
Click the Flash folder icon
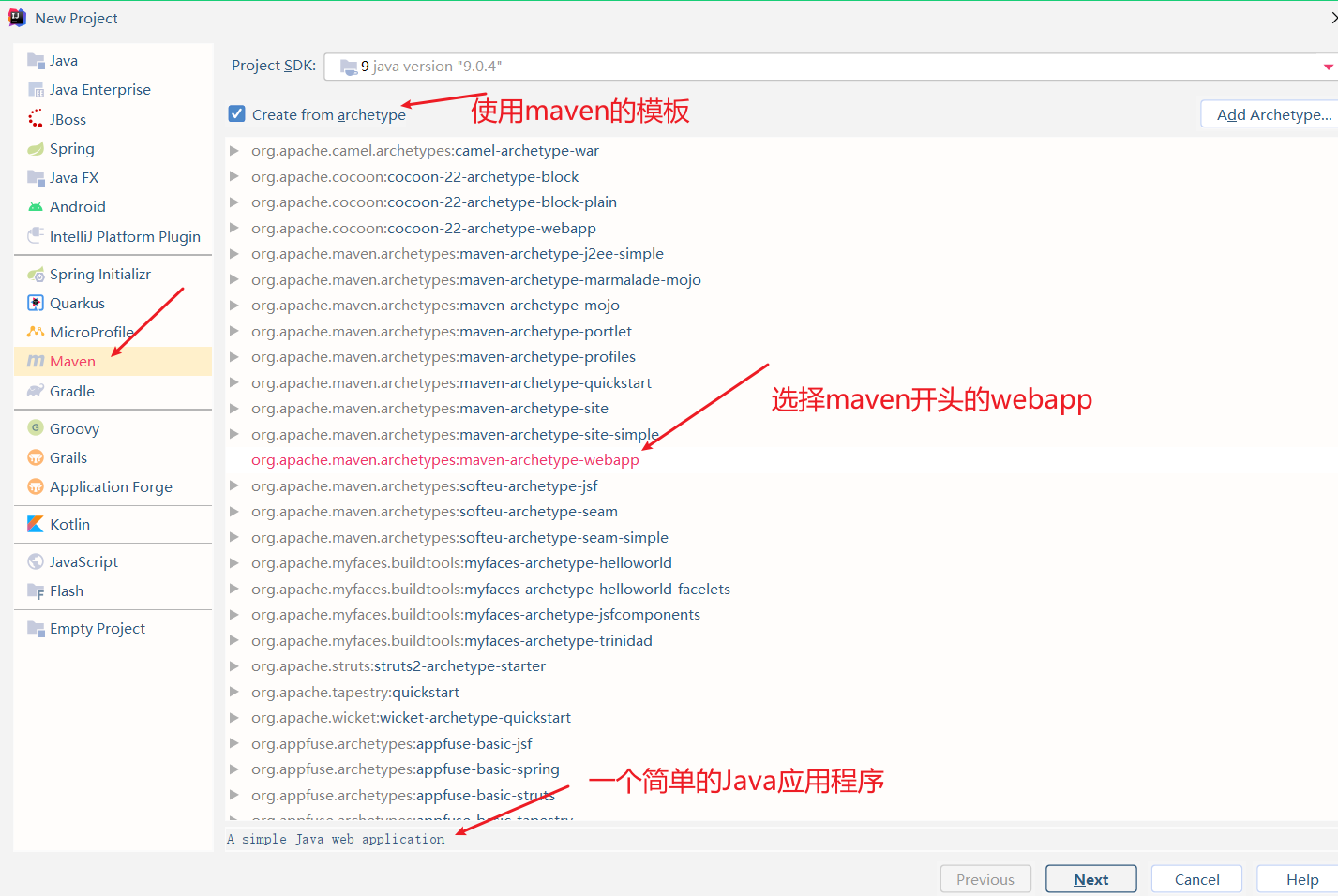click(36, 590)
